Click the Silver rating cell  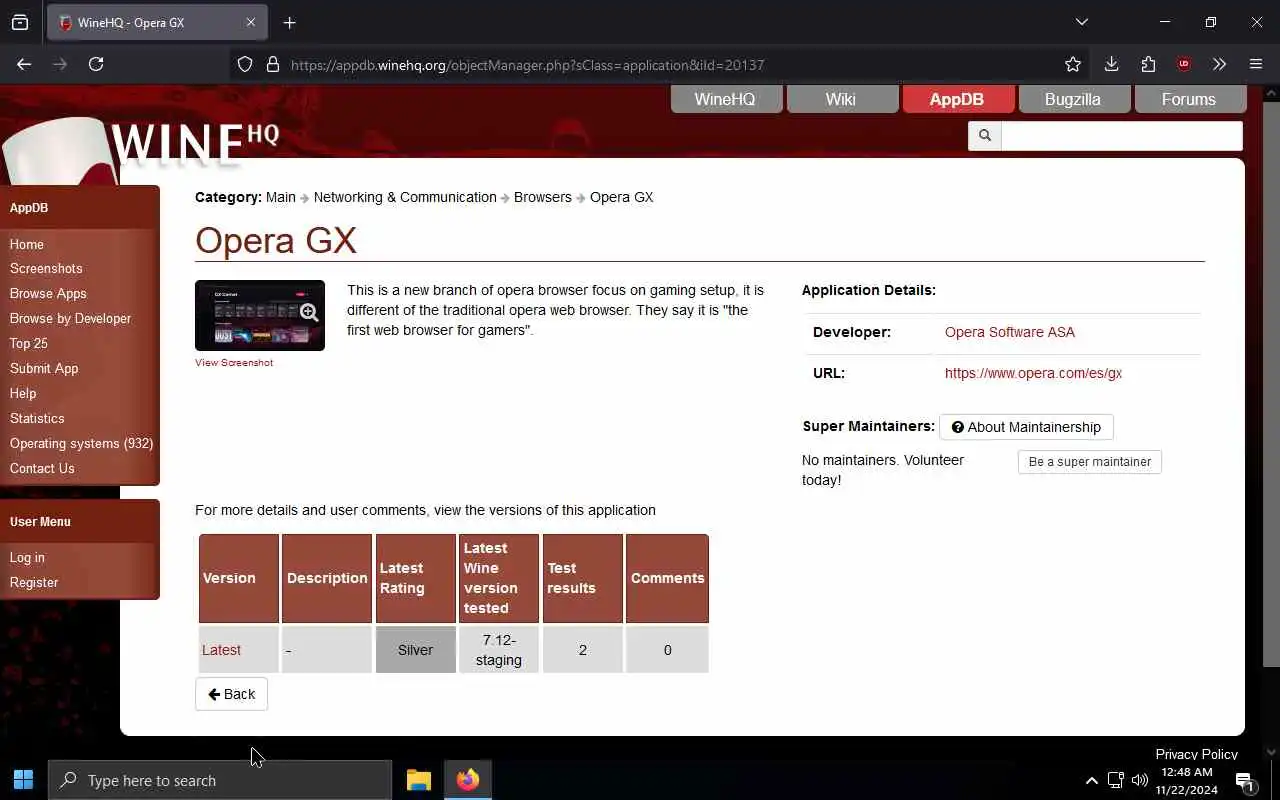(416, 650)
